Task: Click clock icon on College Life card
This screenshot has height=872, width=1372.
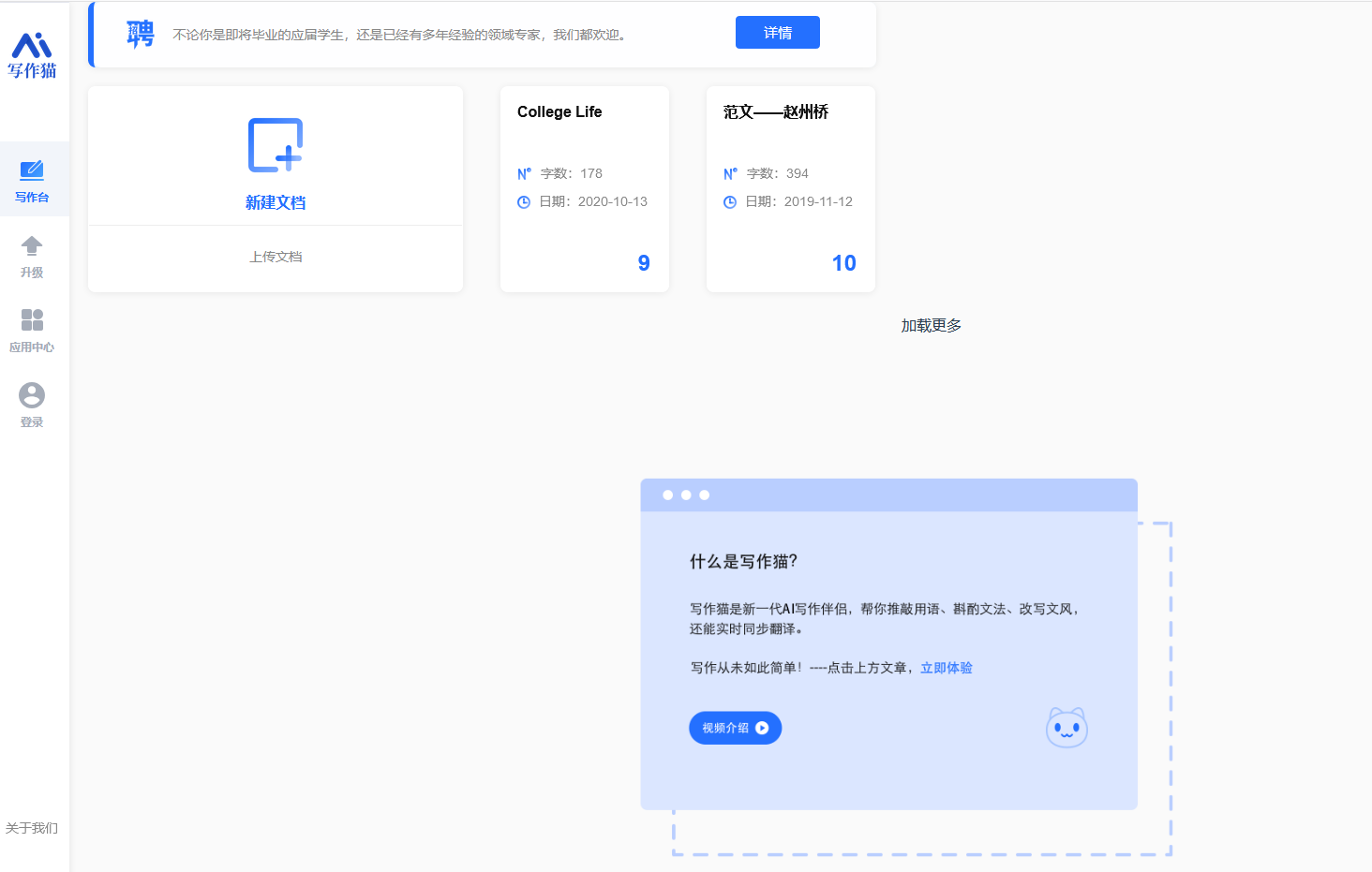Action: click(x=524, y=201)
